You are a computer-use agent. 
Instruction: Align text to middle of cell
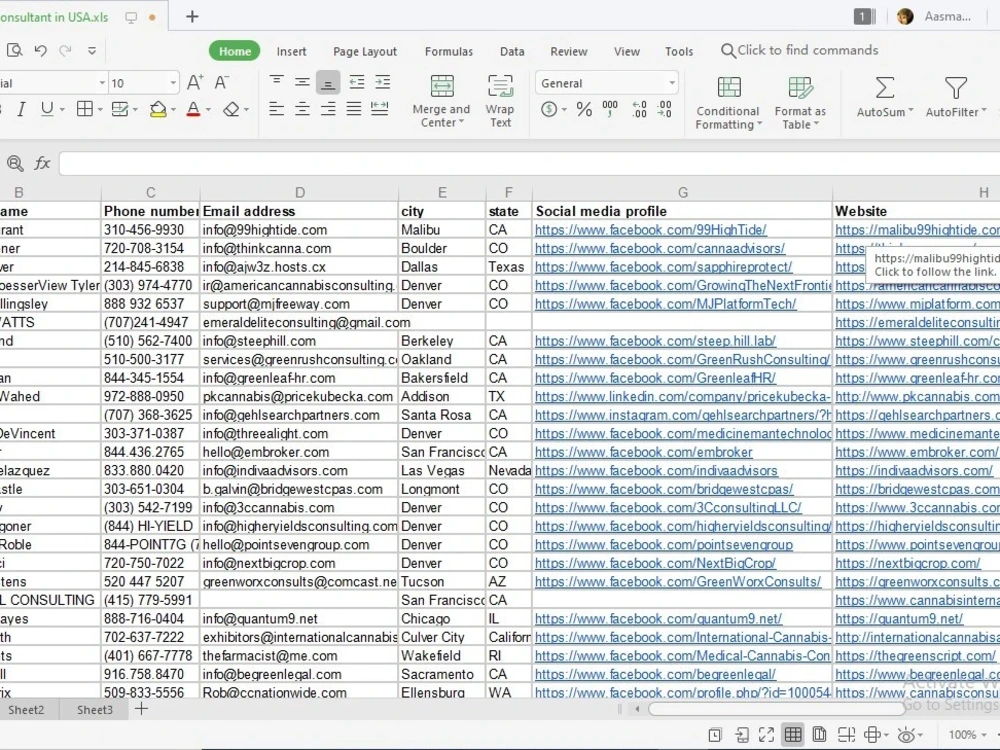click(302, 82)
